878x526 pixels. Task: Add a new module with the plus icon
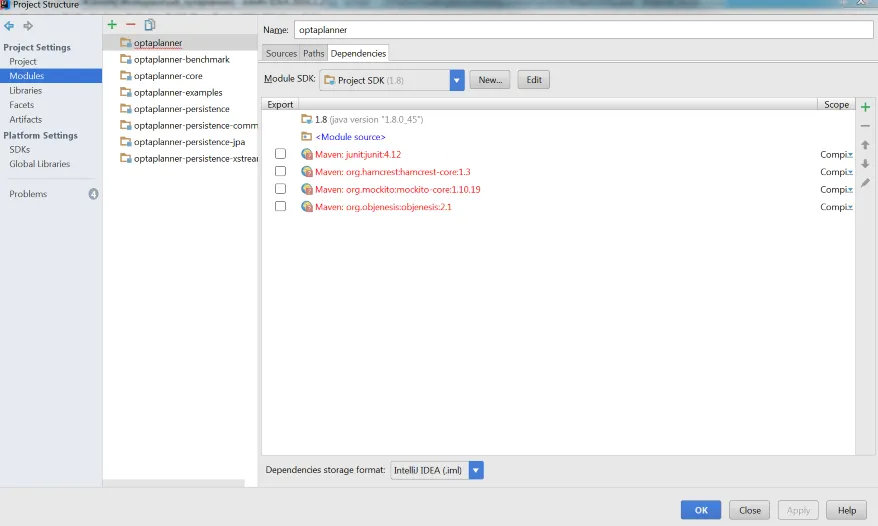pos(112,25)
